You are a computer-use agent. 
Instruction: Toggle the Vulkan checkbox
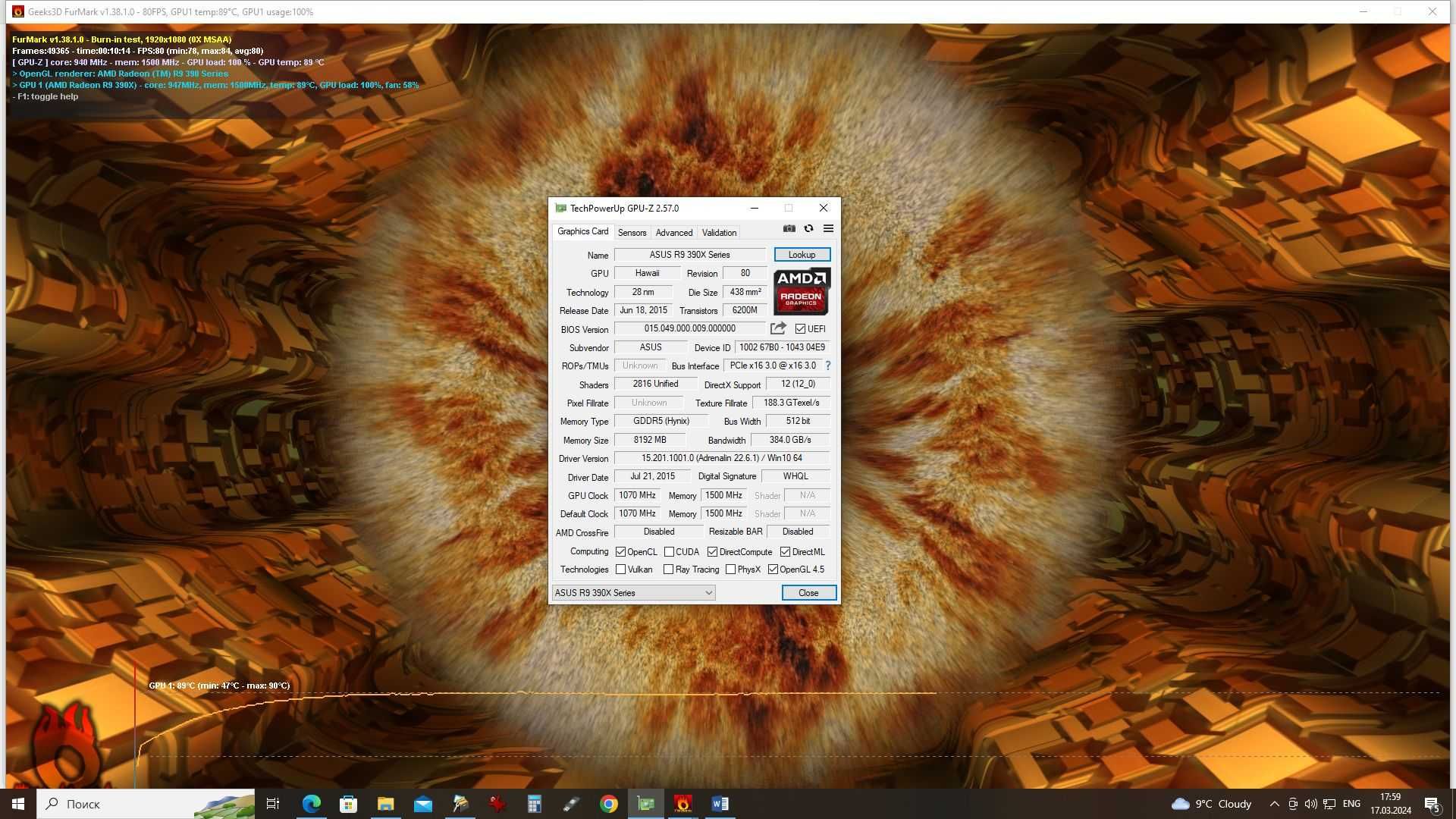point(620,570)
